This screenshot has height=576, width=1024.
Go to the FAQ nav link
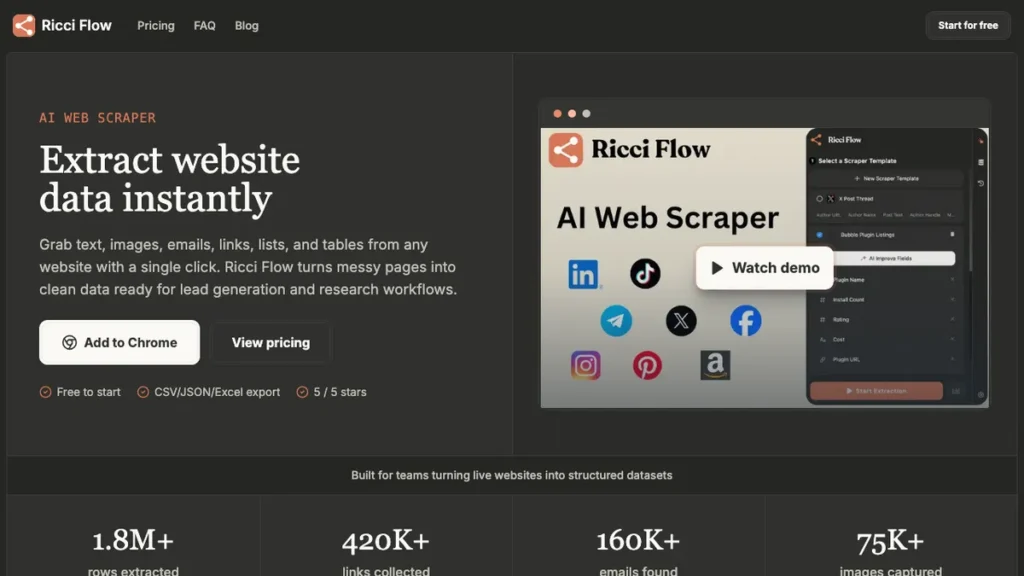coord(204,25)
